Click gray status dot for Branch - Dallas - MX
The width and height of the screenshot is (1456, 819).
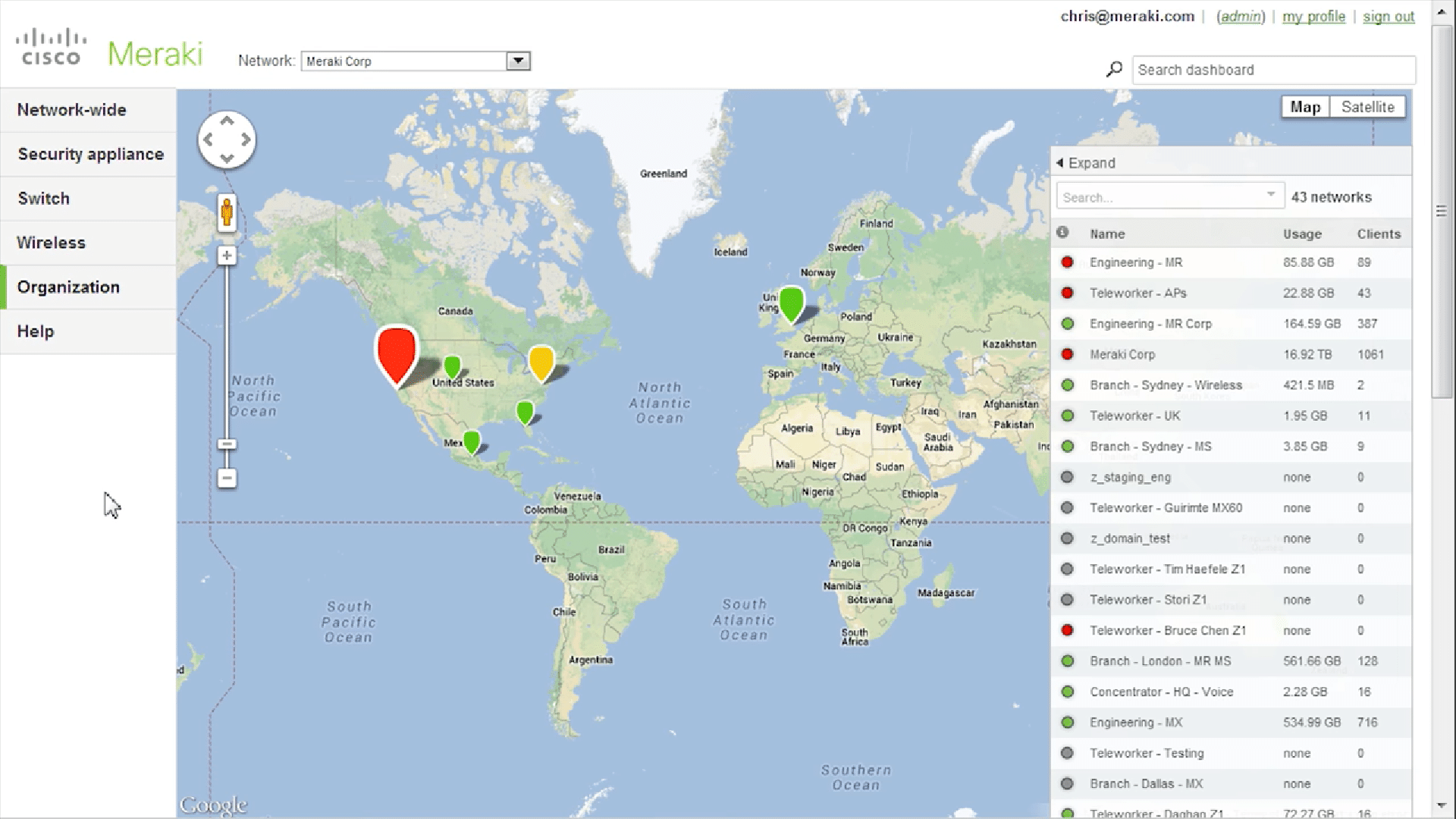(1067, 784)
